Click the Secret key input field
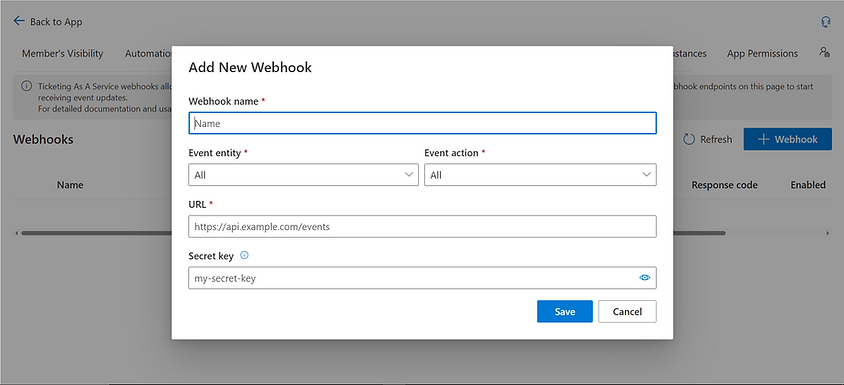 422,278
